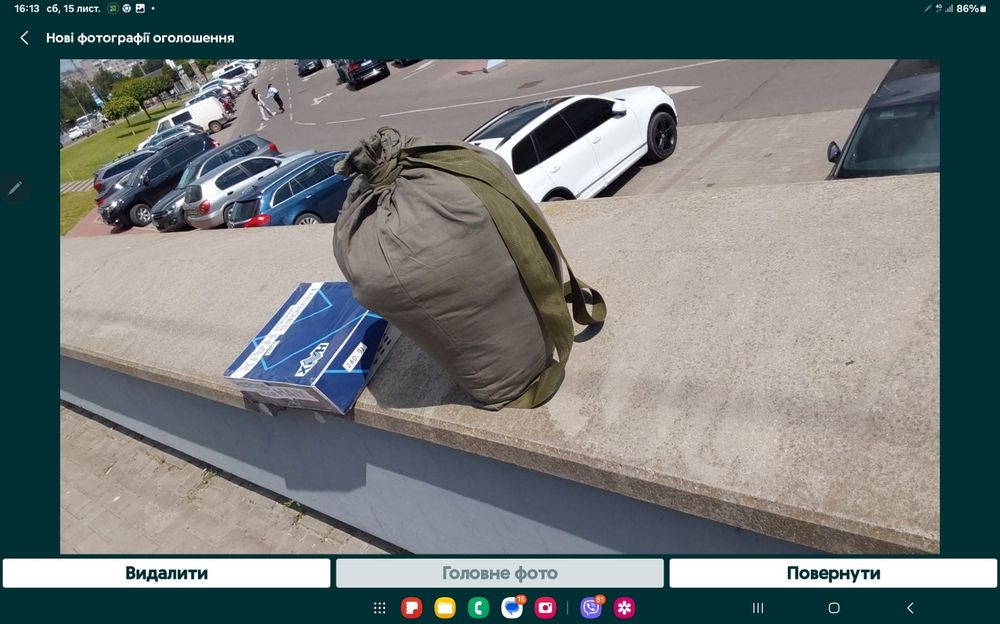Open the red Samsung Notes app
This screenshot has width=1000, height=624.
click(x=411, y=607)
